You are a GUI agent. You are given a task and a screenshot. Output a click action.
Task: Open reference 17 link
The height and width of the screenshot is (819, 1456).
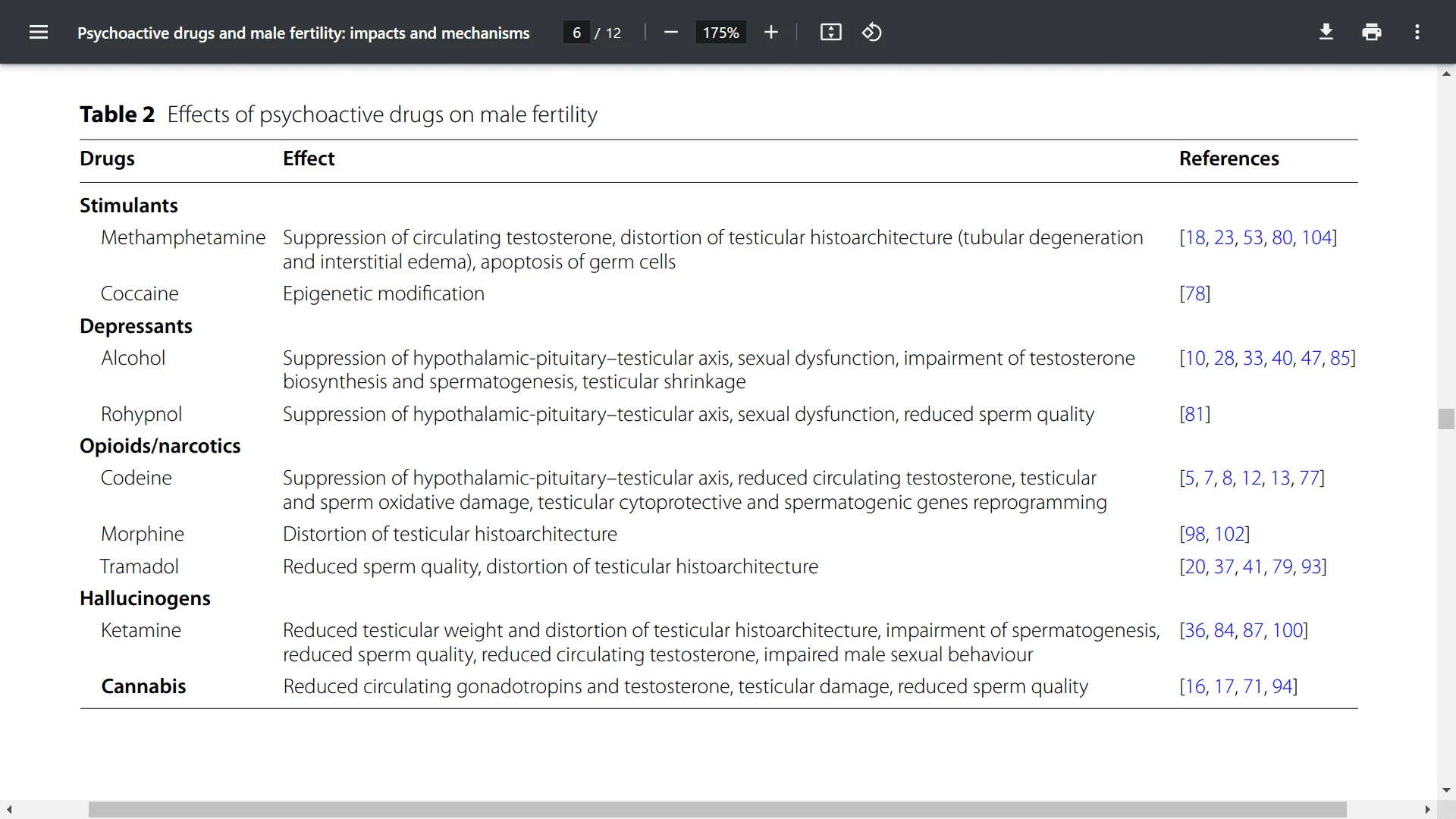pos(1224,686)
